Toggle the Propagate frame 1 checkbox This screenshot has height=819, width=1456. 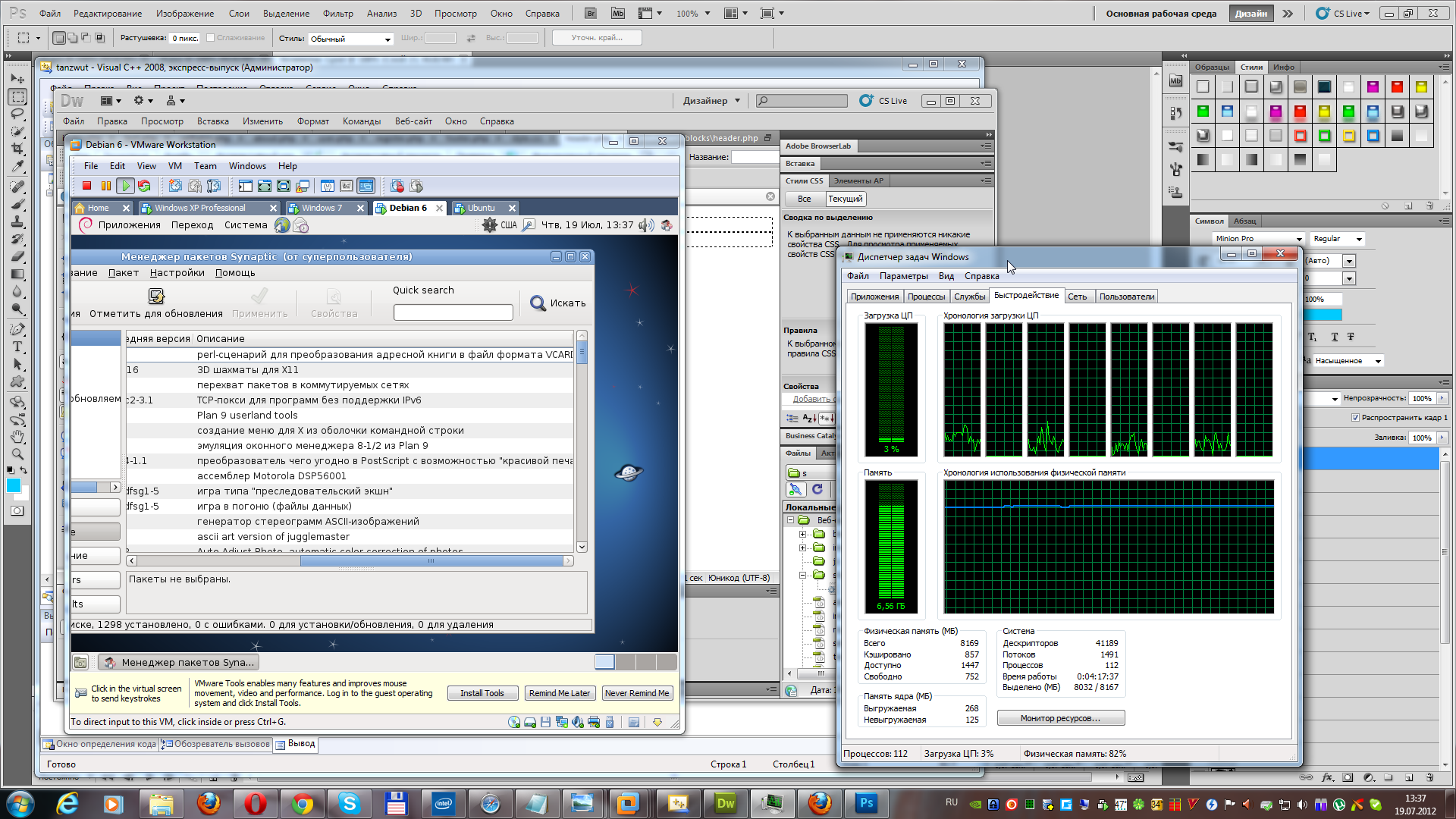(1355, 418)
